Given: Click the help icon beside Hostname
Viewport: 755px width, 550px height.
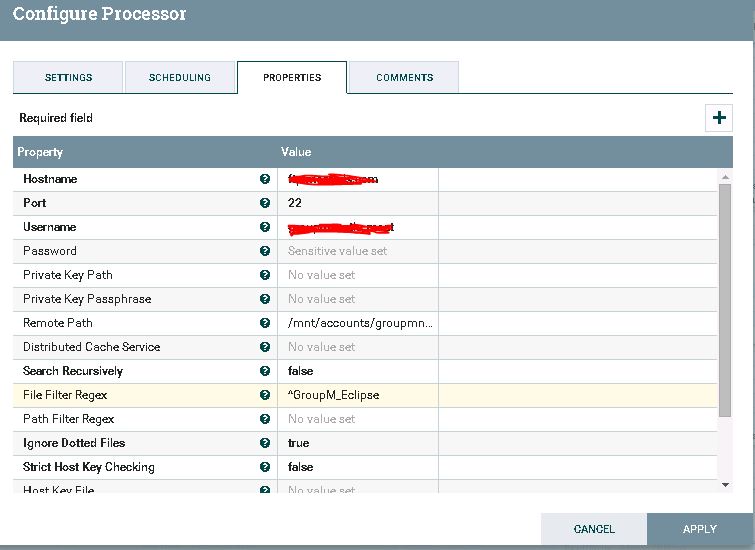Looking at the screenshot, I should click(x=265, y=179).
